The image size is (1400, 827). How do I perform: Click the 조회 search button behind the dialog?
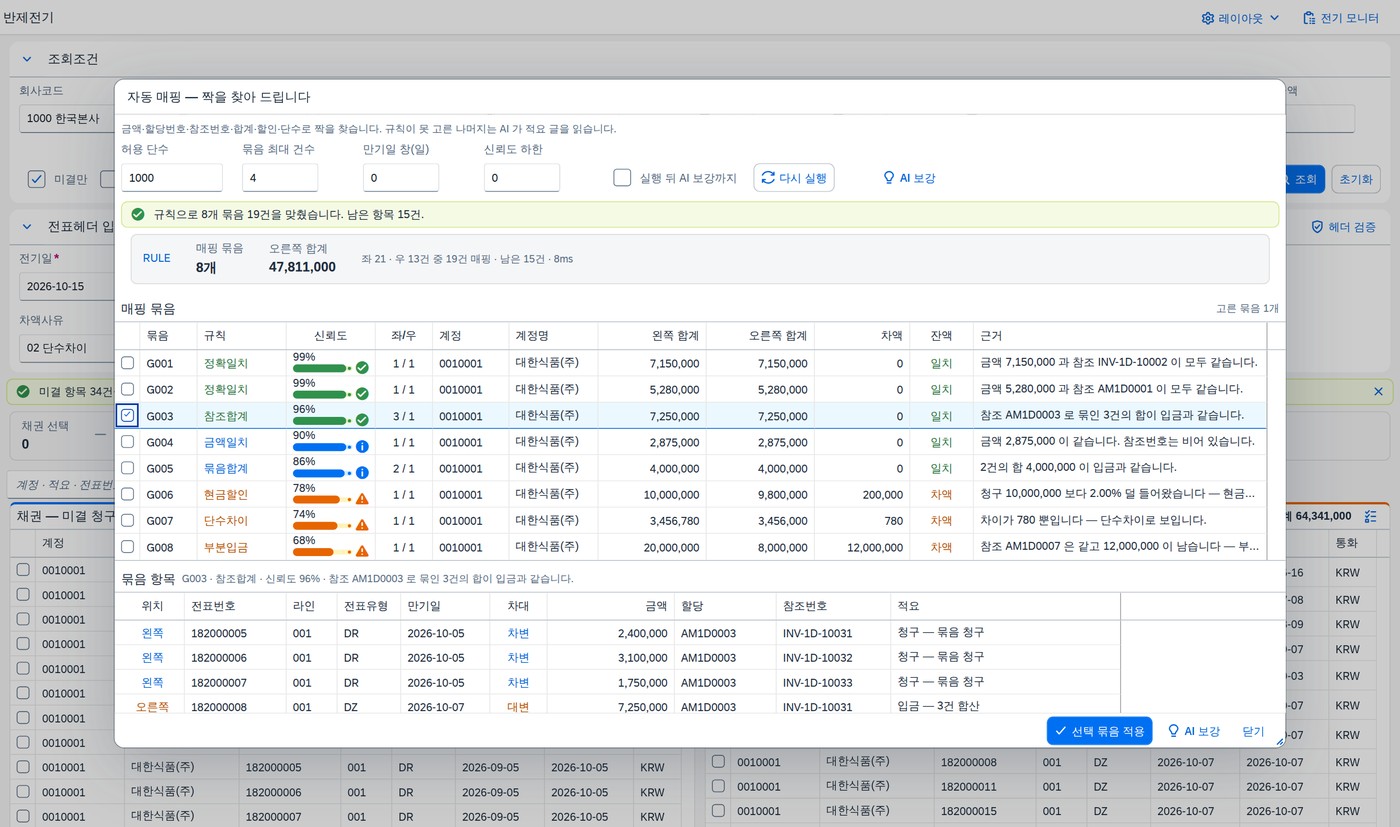(1304, 179)
